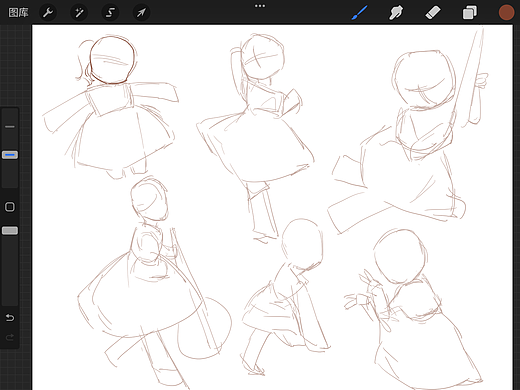Click the dimmed redo arrow
520x390 pixels.
coord(10,337)
